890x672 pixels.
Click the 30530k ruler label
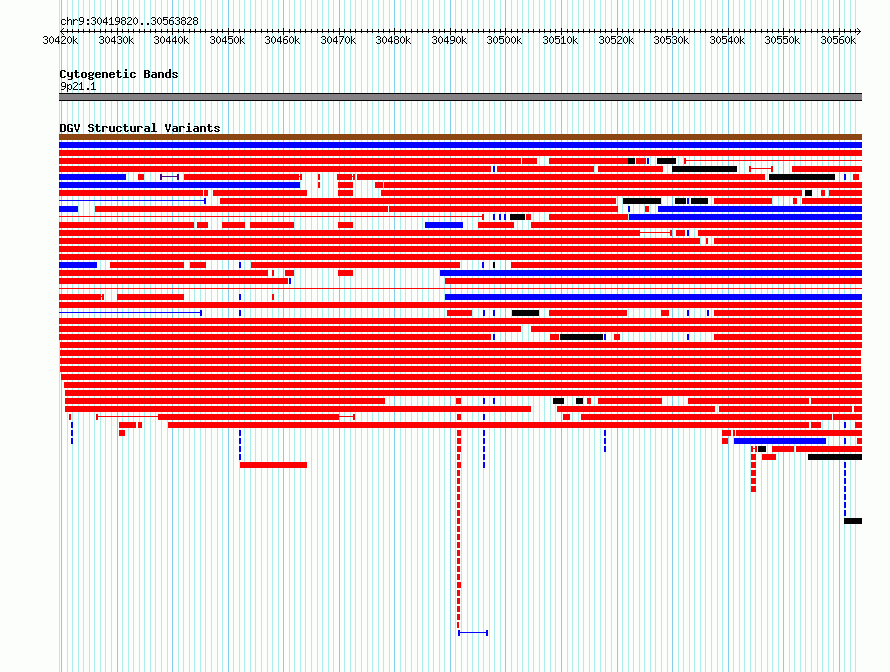671,40
